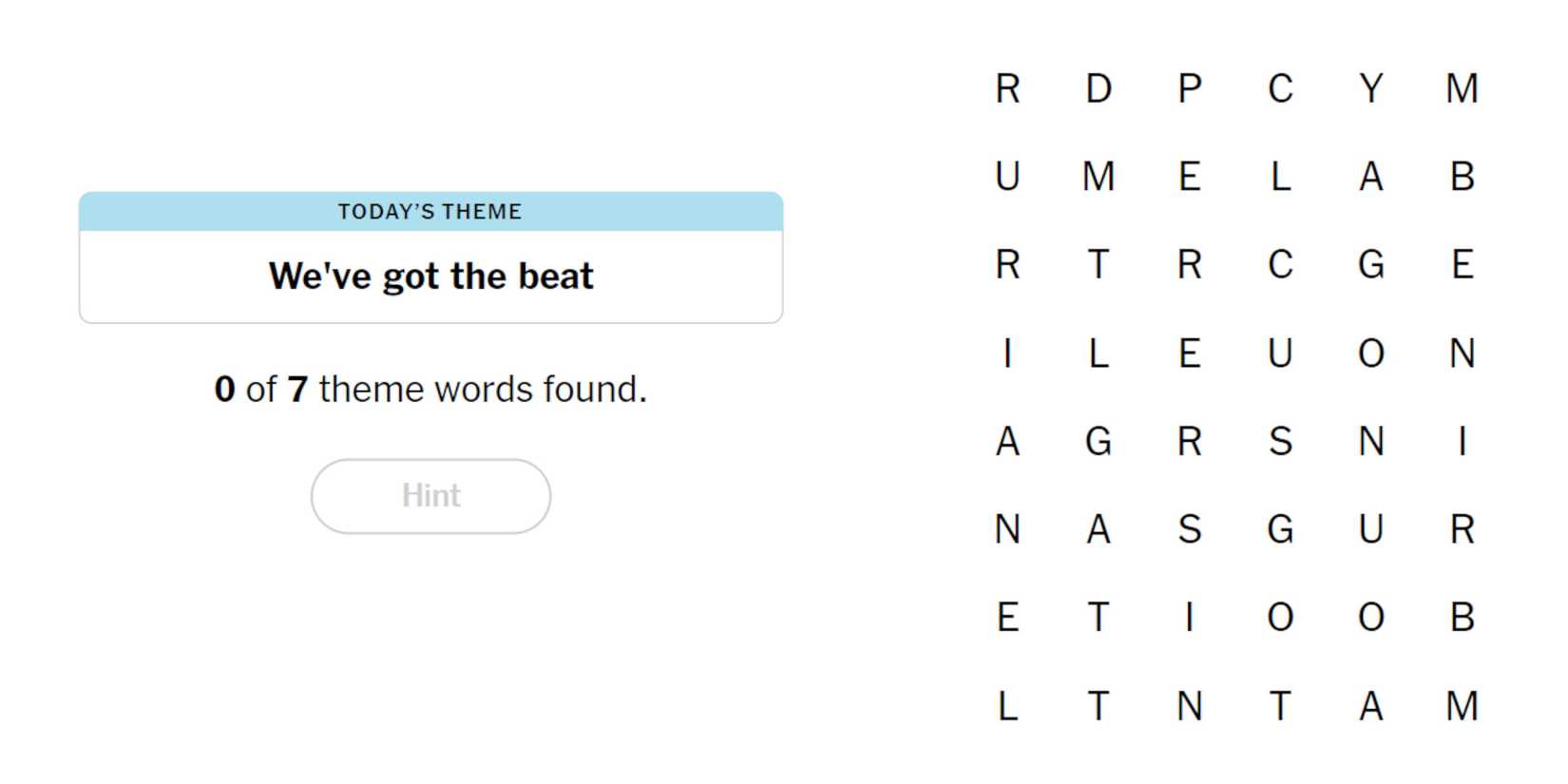This screenshot has width=1568, height=784.
Task: Pick the I between T and O
Action: pos(1189,618)
